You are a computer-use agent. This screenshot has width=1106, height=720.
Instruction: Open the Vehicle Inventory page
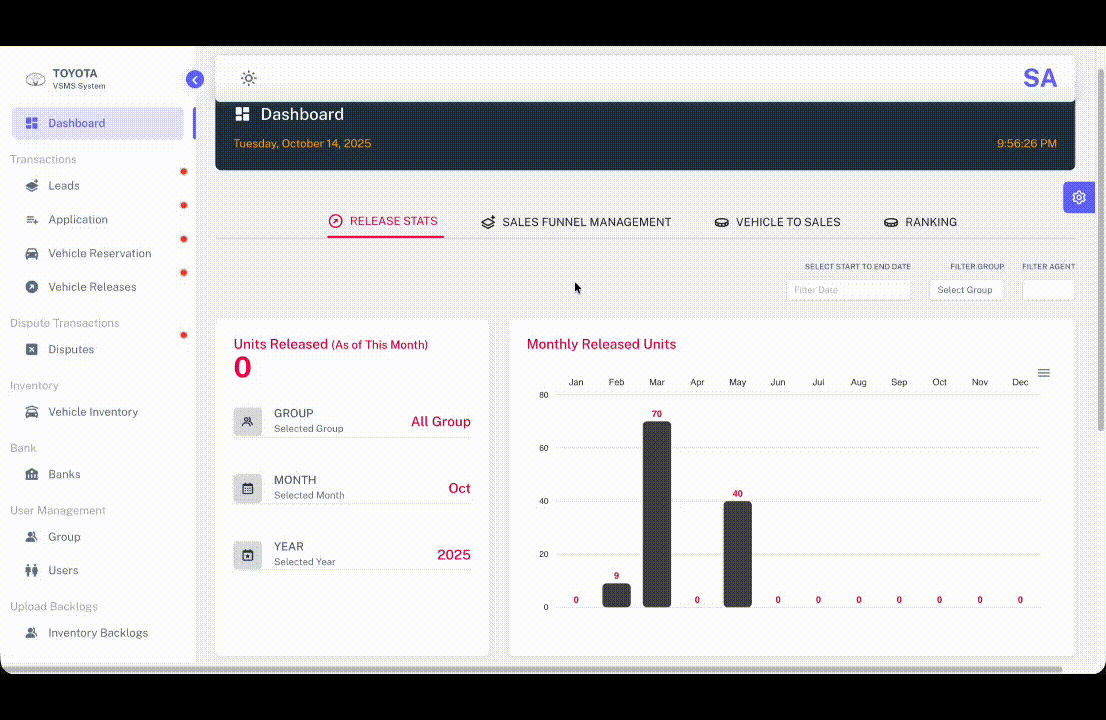tap(33, 412)
